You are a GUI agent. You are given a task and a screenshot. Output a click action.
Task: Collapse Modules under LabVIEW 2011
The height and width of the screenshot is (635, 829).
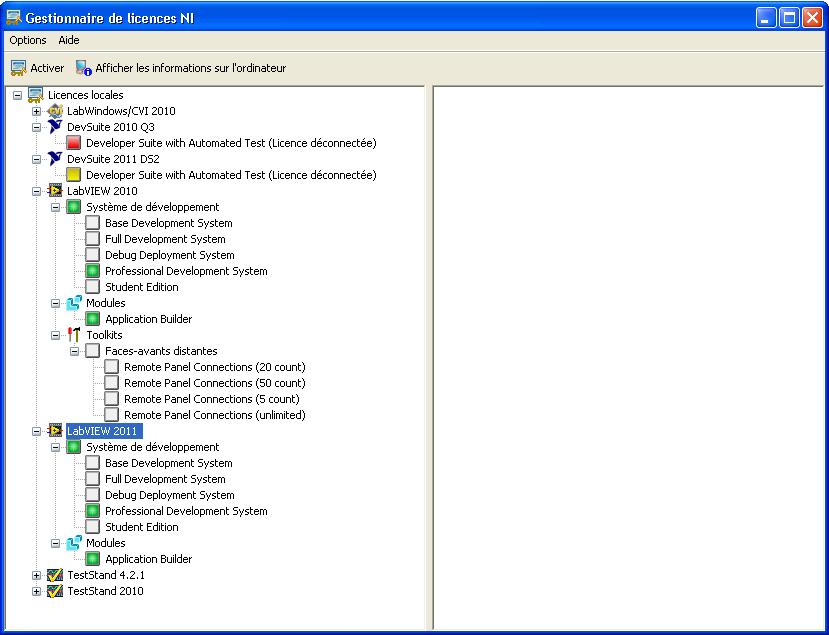[x=56, y=543]
